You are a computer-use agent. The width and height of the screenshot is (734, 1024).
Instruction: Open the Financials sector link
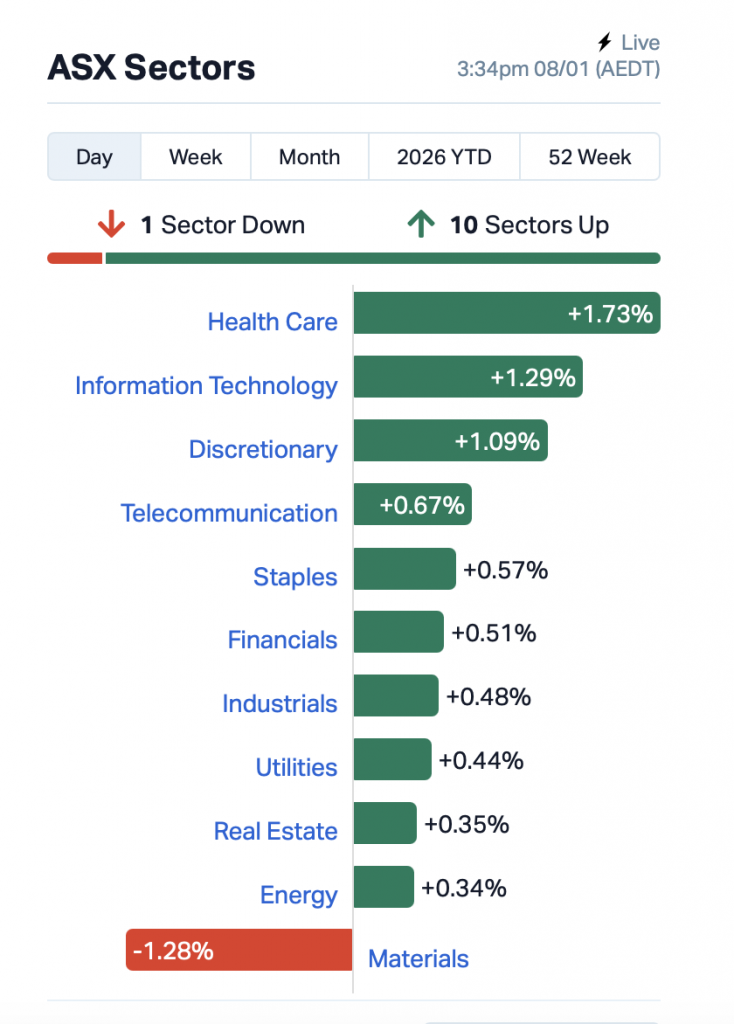[282, 640]
